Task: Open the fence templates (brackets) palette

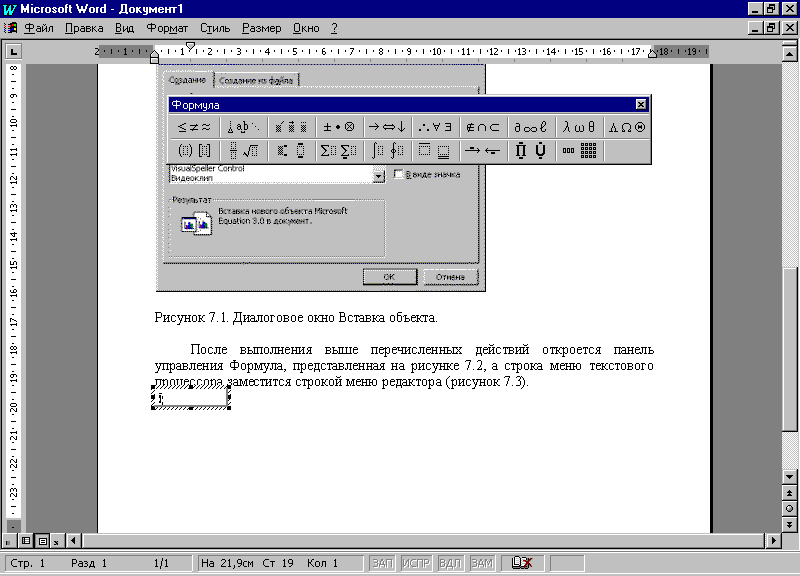Action: point(194,151)
